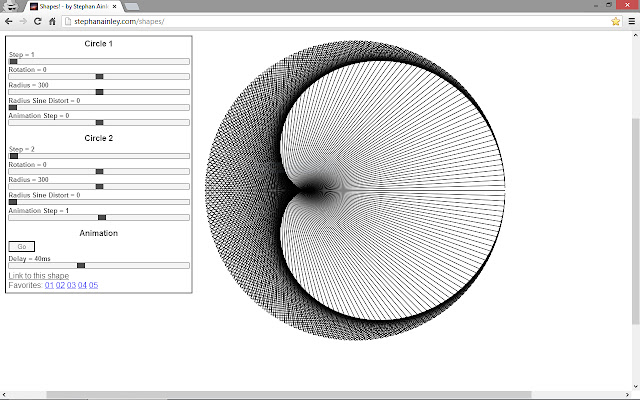Viewport: 640px width, 400px height.
Task: Click the 'Animation Step = 1' label
Action: (x=39, y=210)
